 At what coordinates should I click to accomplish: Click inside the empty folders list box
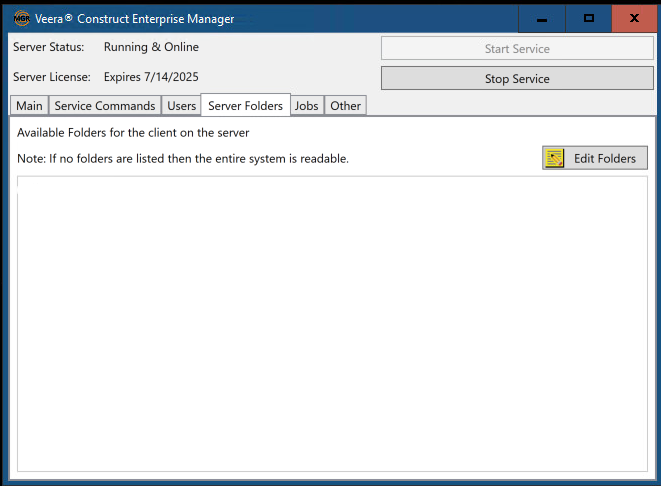click(x=332, y=324)
